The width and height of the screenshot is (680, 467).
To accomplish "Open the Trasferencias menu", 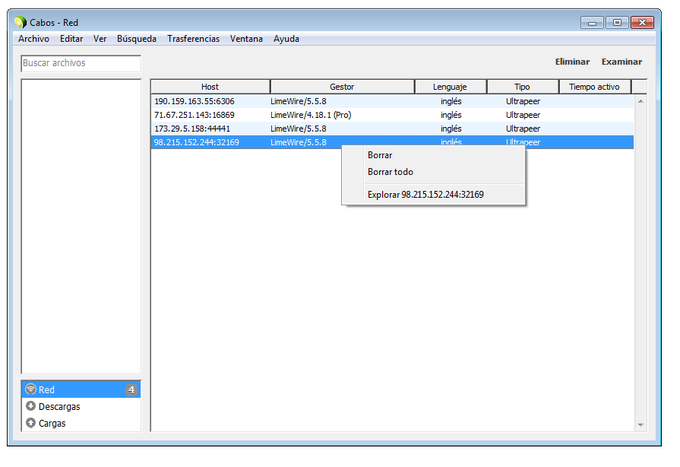I will click(x=193, y=39).
